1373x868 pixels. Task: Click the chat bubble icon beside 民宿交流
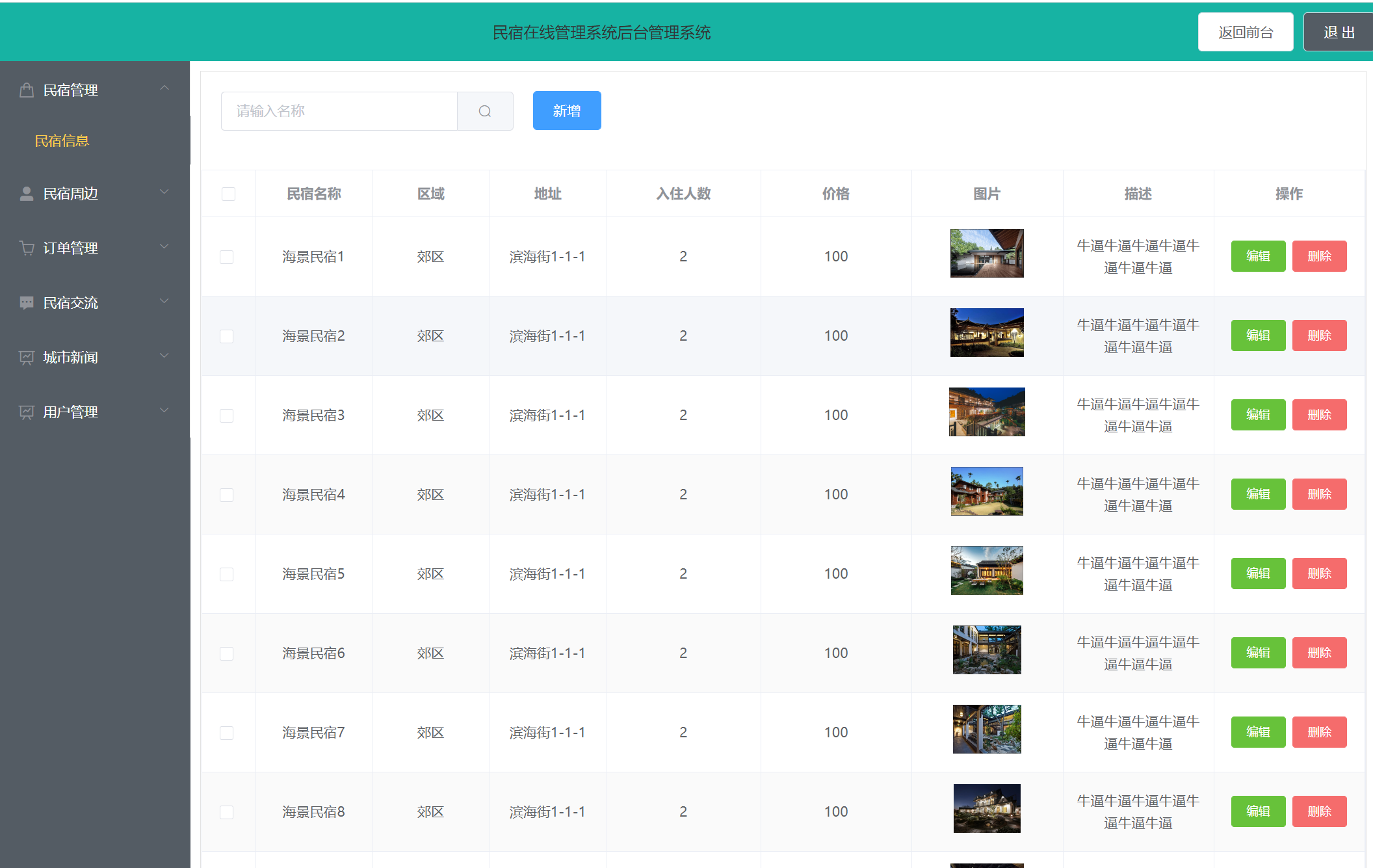27,303
